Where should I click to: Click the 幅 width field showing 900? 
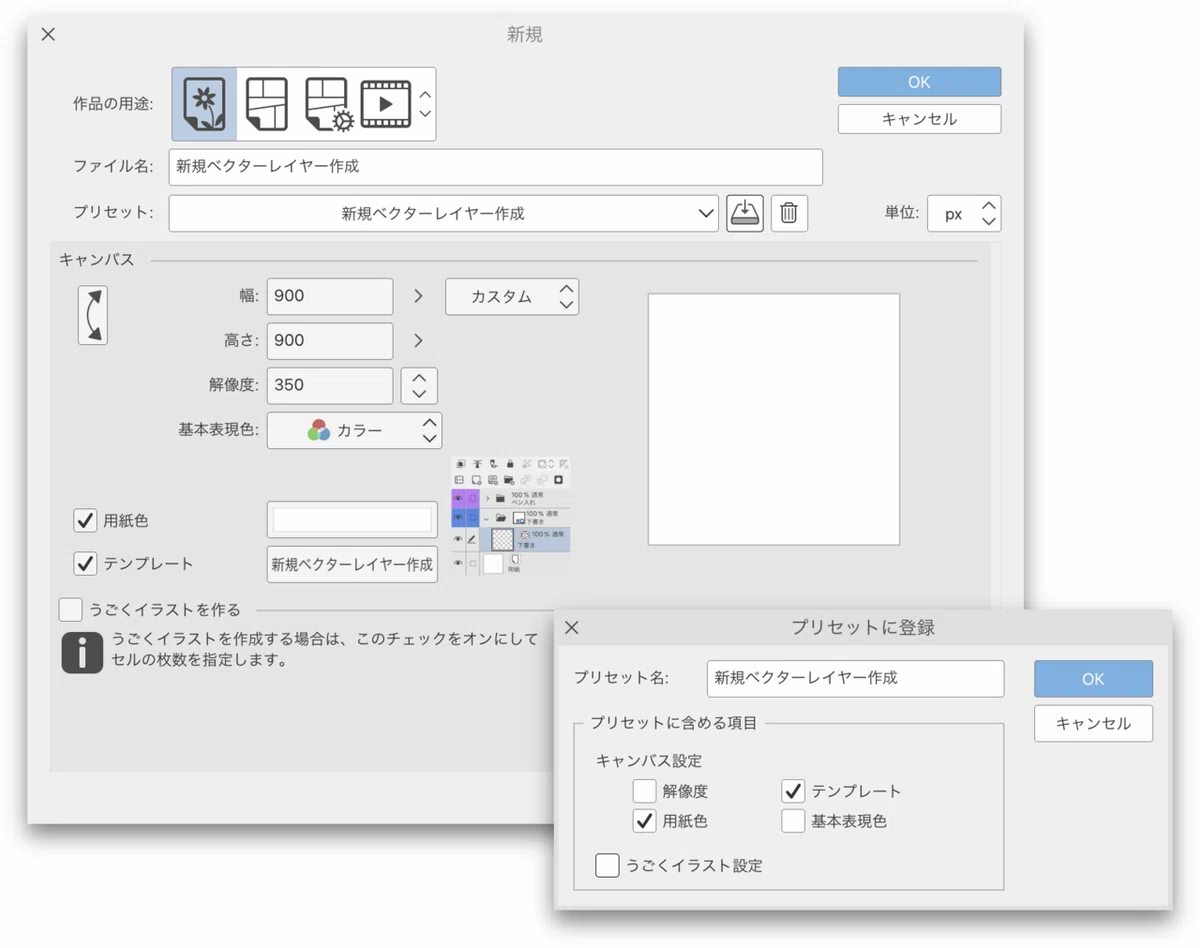pos(330,297)
